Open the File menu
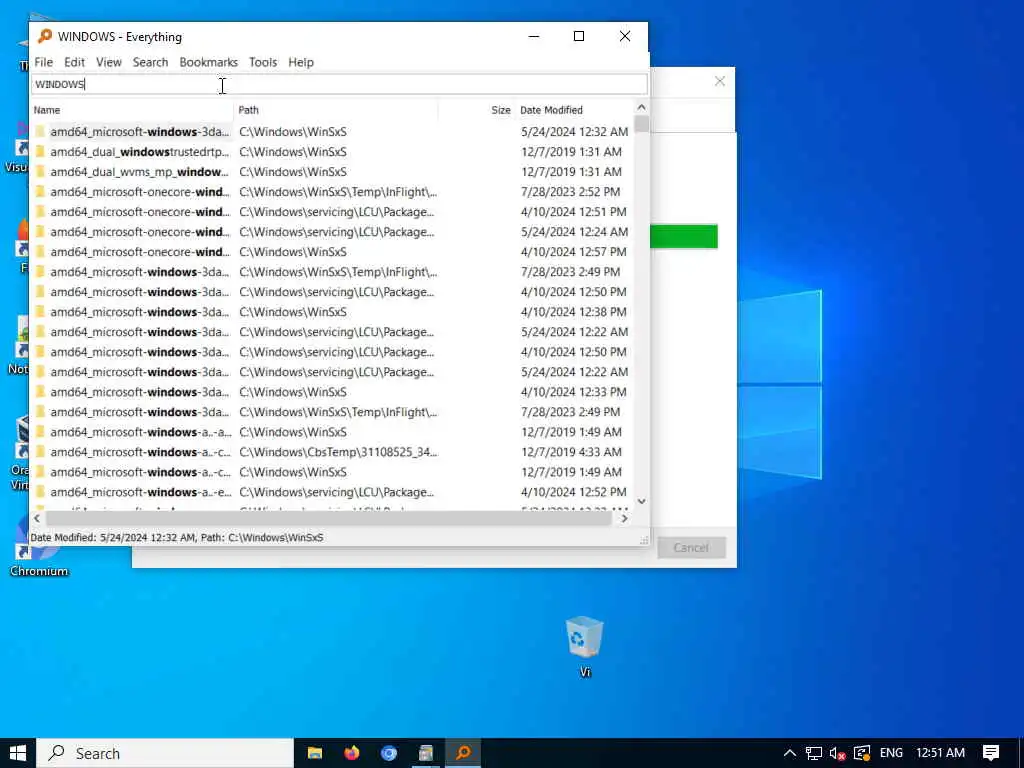Screen dimensions: 1024x768 pos(44,62)
